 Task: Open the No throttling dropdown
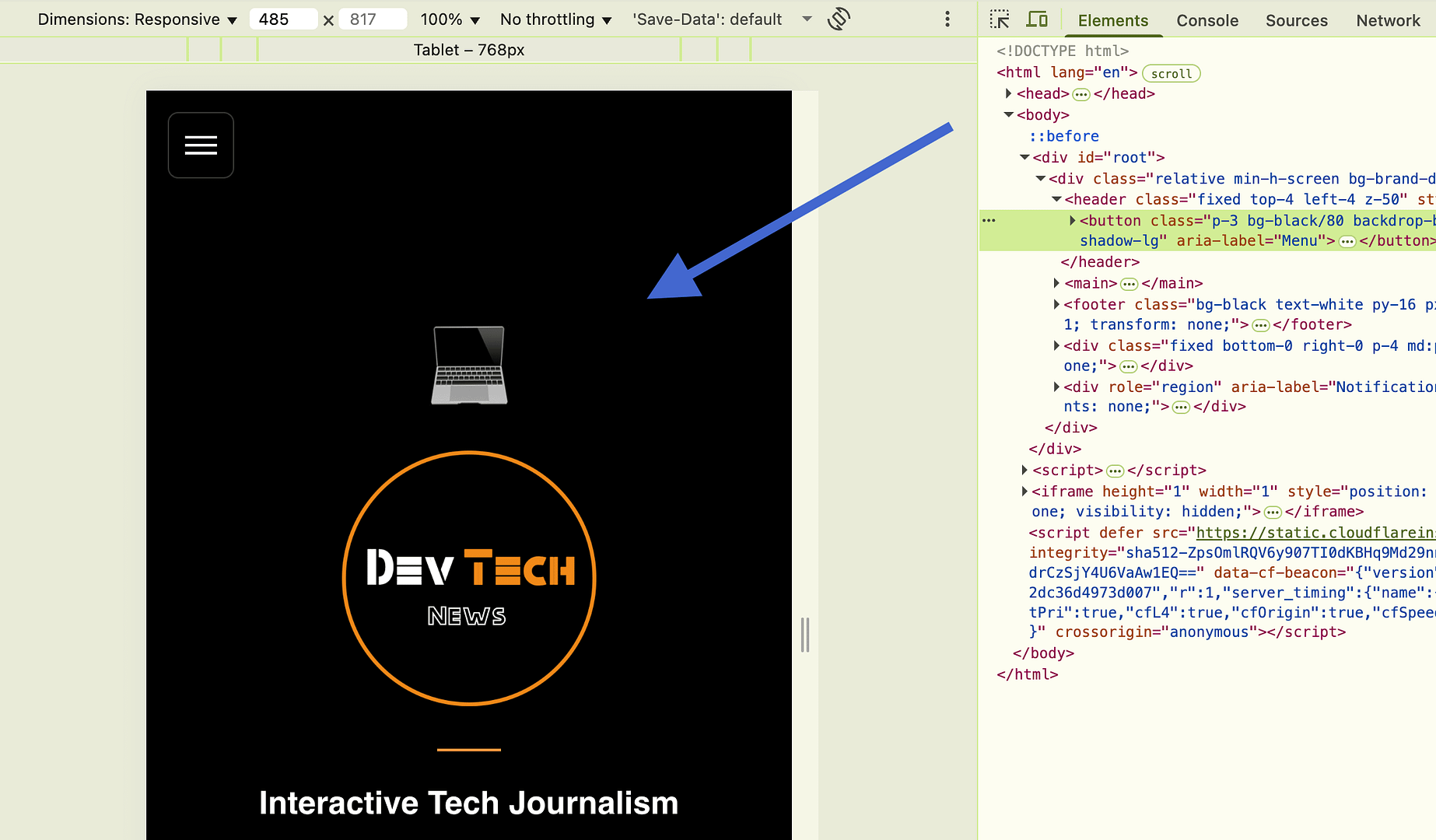click(x=555, y=19)
